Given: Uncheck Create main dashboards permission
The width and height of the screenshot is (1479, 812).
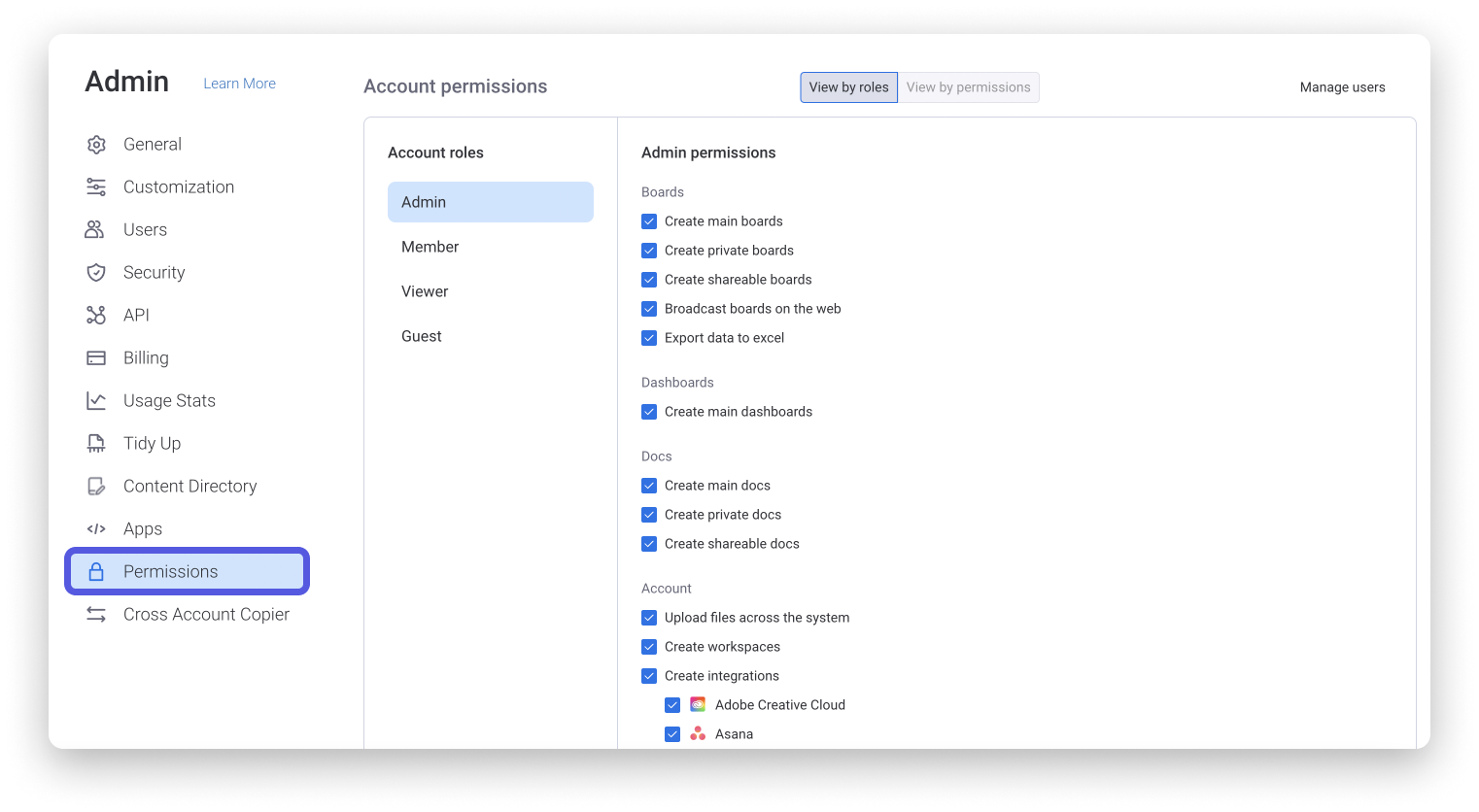Looking at the screenshot, I should click(649, 412).
